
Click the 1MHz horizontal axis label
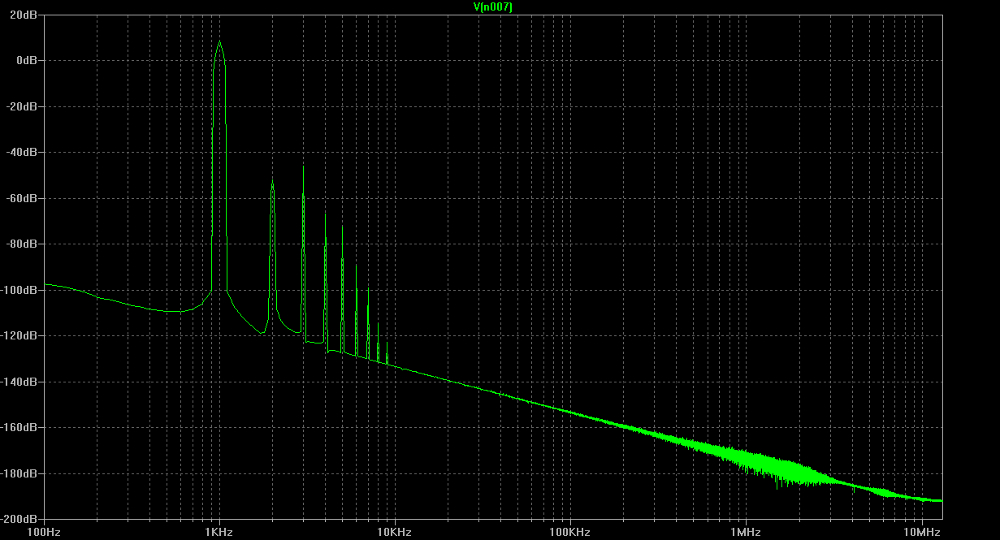pos(746,530)
